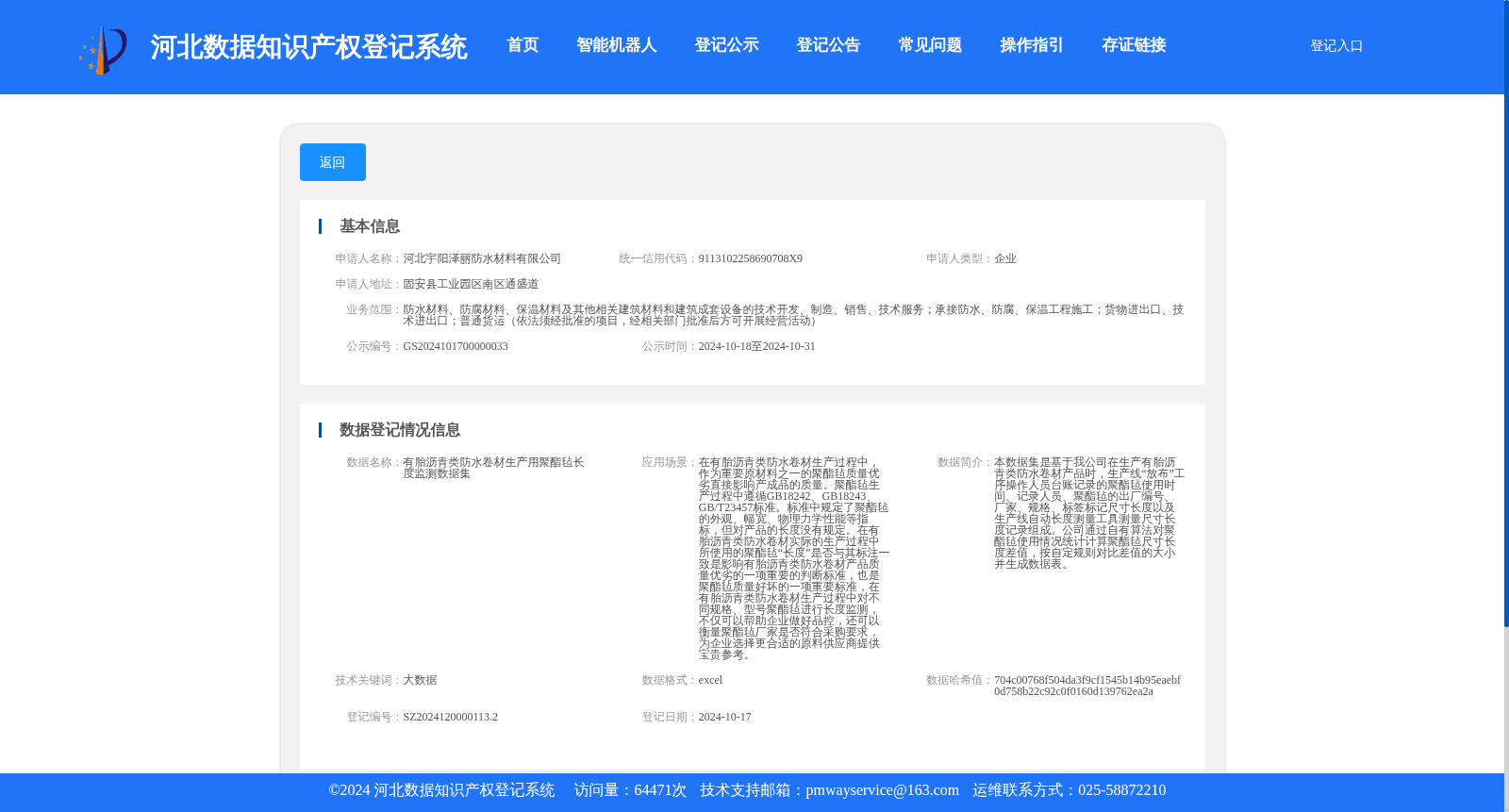This screenshot has height=812, width=1509.
Task: Select data name 有胎沥青类防水卷材生产用聚酯毡长度监测数据集
Action: (493, 468)
